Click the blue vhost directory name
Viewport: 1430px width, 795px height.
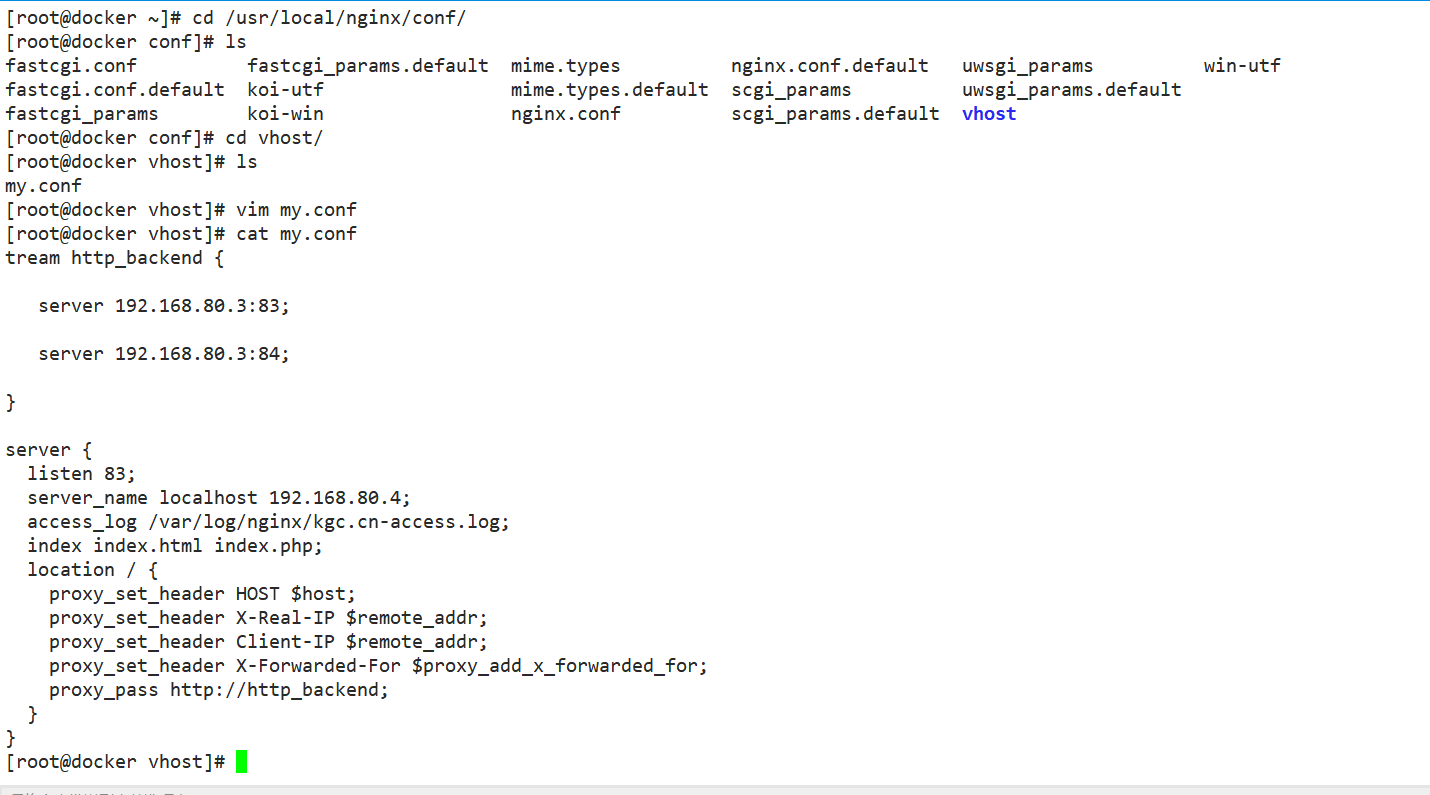(x=989, y=114)
